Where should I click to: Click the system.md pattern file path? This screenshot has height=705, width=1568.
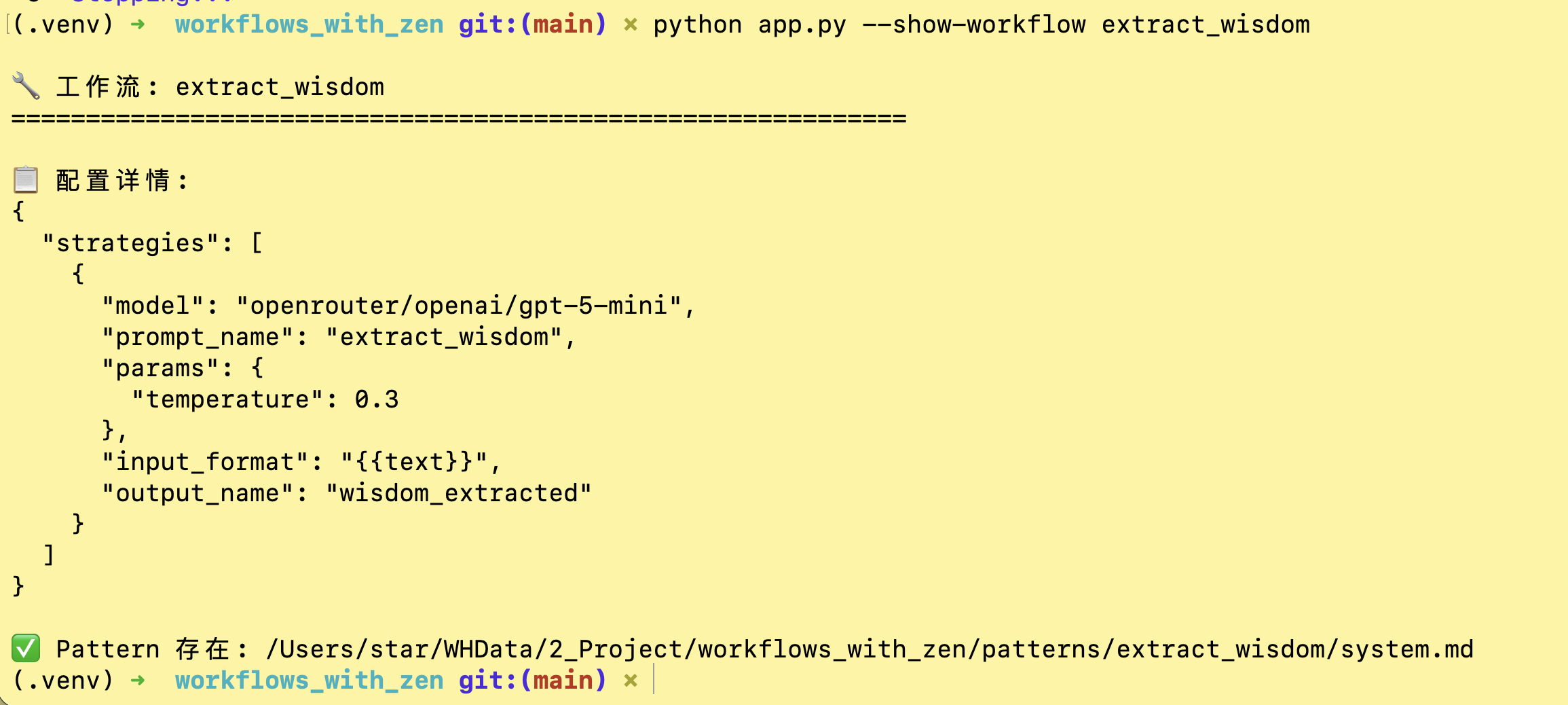[x=870, y=649]
